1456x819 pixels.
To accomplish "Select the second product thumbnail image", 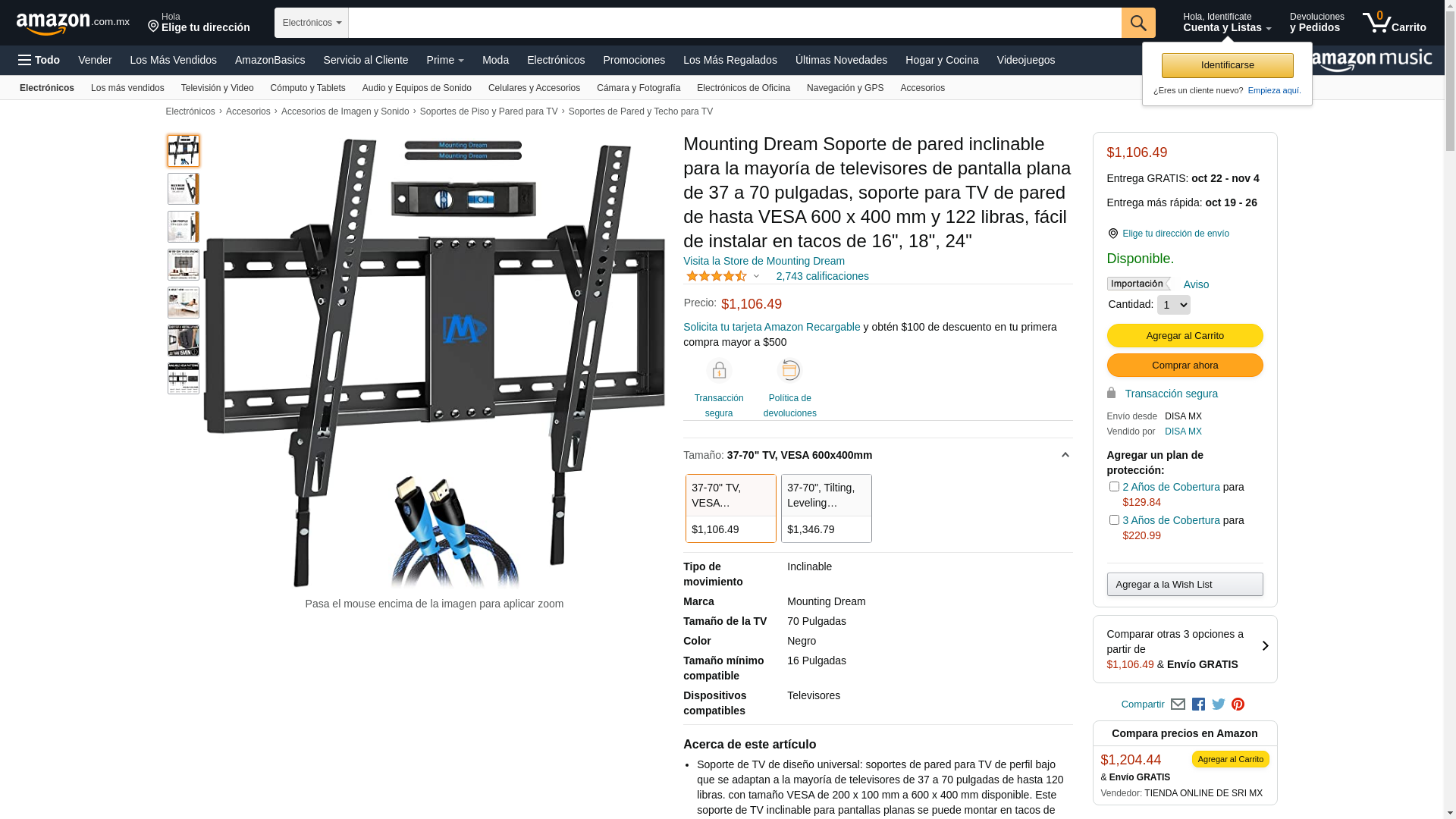I will pyautogui.click(x=184, y=189).
